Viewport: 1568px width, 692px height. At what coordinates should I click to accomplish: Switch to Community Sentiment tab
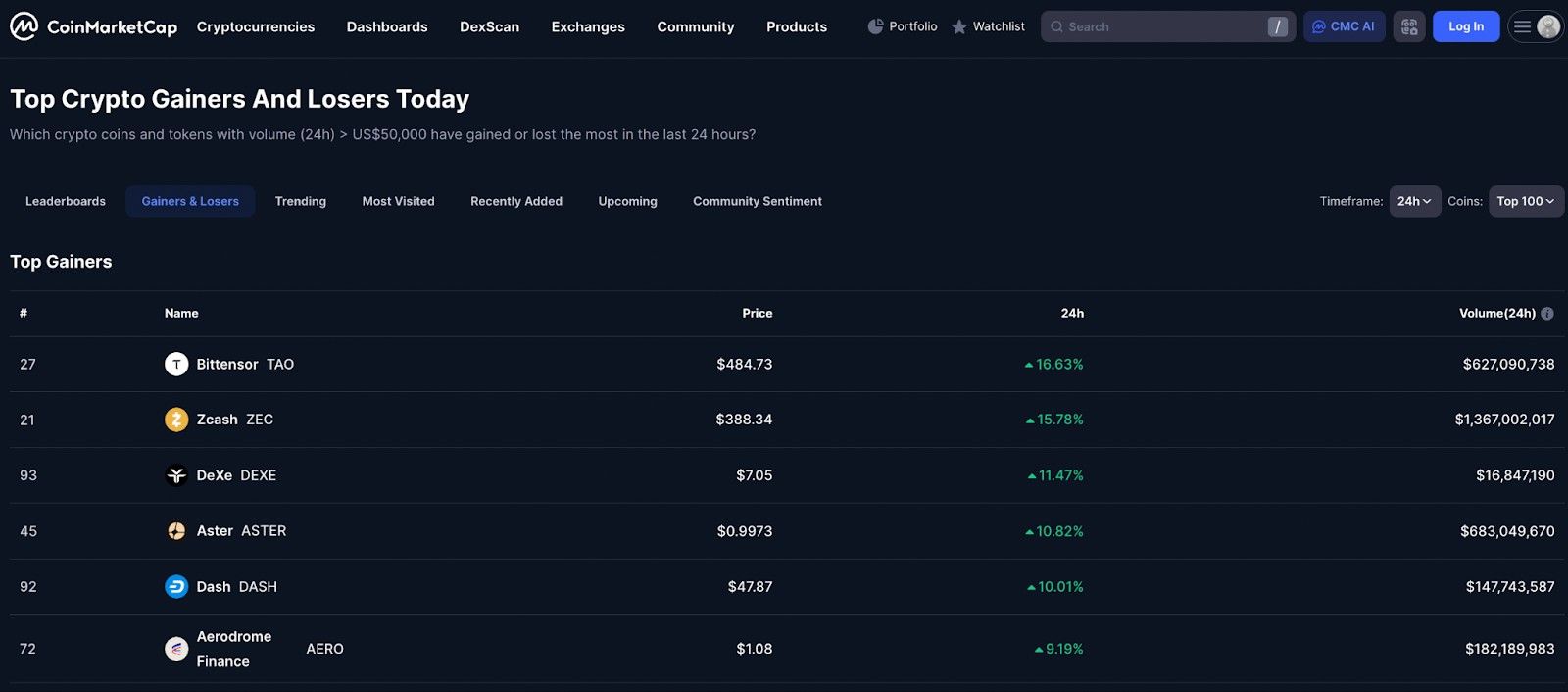758,201
